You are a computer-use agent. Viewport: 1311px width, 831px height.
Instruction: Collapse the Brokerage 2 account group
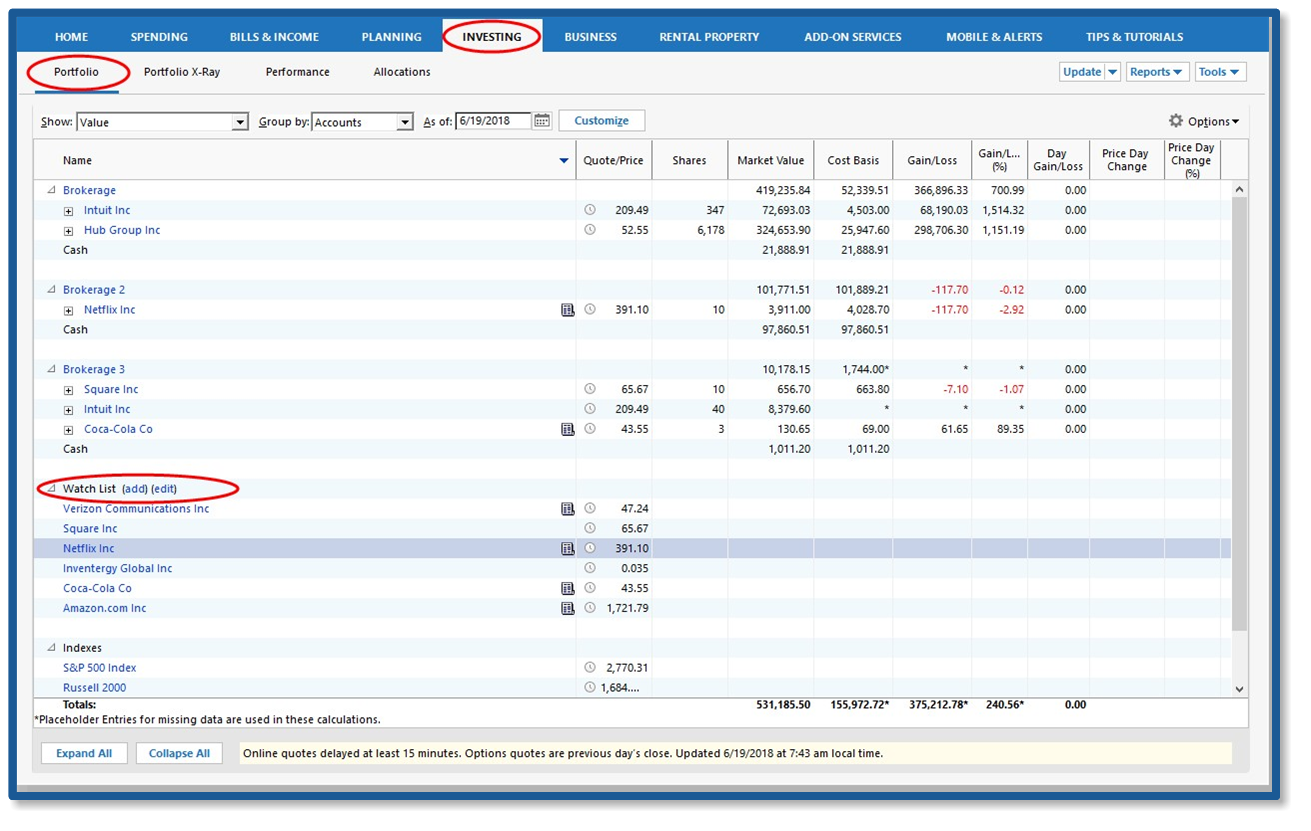(51, 290)
